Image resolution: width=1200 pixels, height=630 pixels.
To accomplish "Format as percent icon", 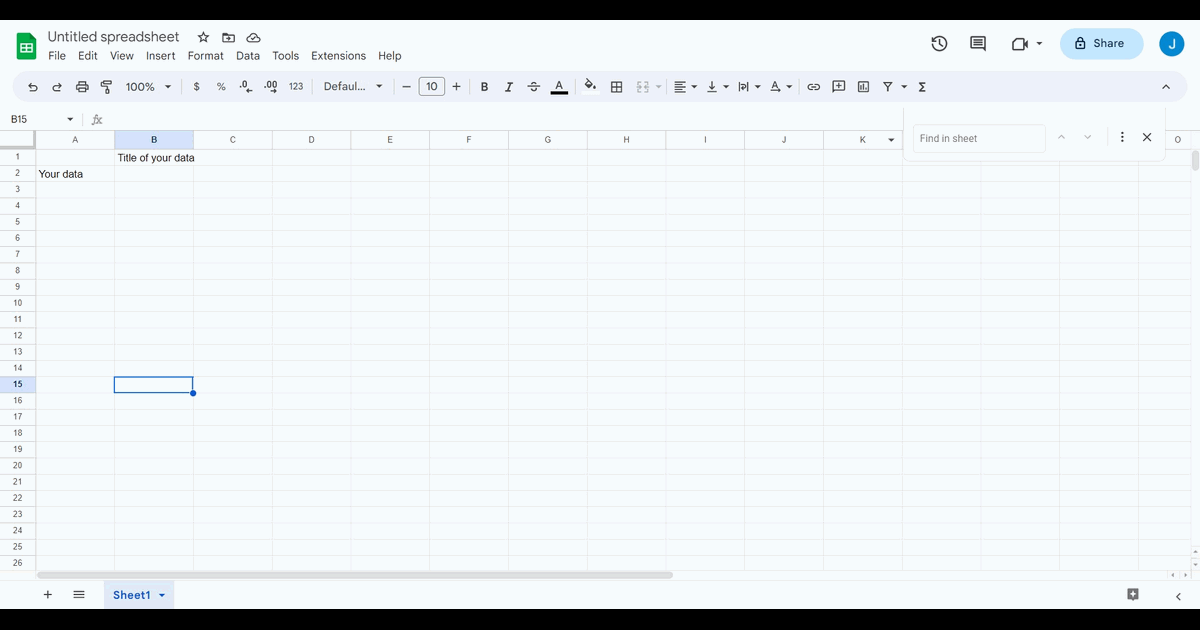I will point(221,87).
